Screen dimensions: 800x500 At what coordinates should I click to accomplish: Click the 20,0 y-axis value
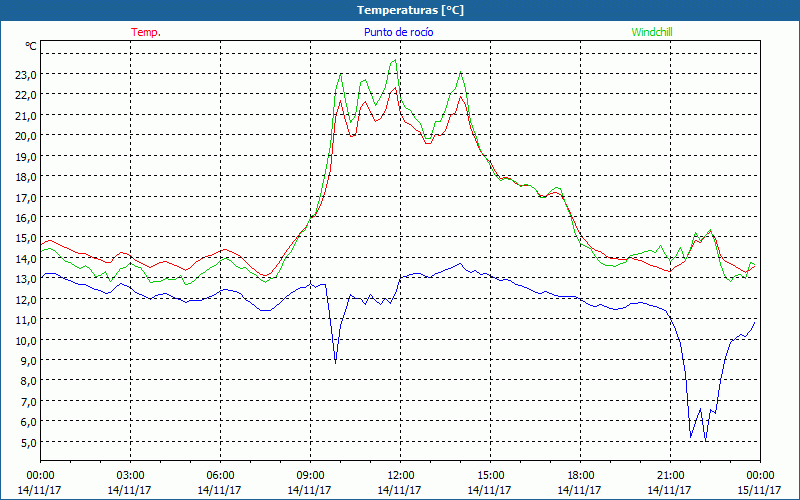coord(26,136)
